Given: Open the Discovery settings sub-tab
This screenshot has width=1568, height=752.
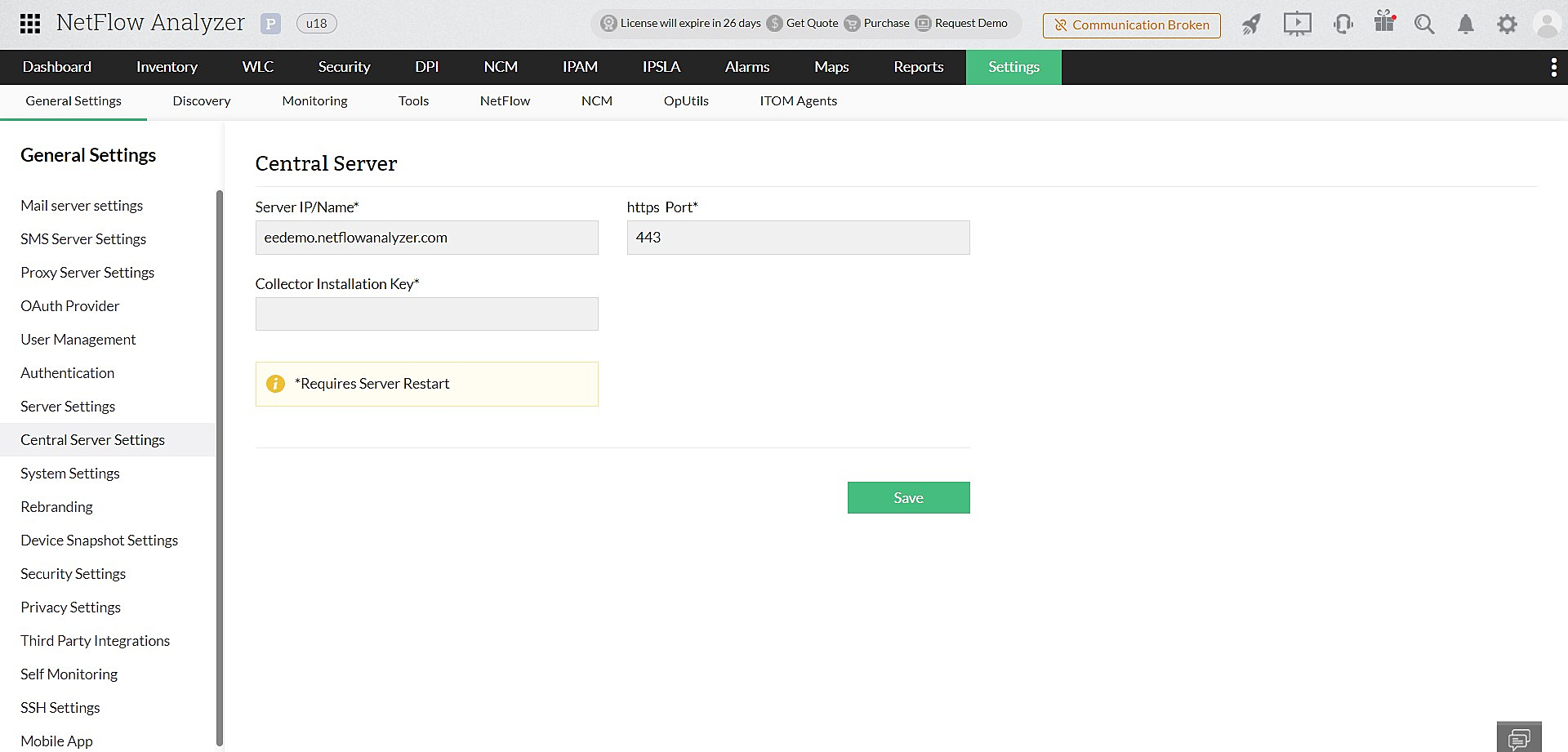Looking at the screenshot, I should [x=202, y=101].
